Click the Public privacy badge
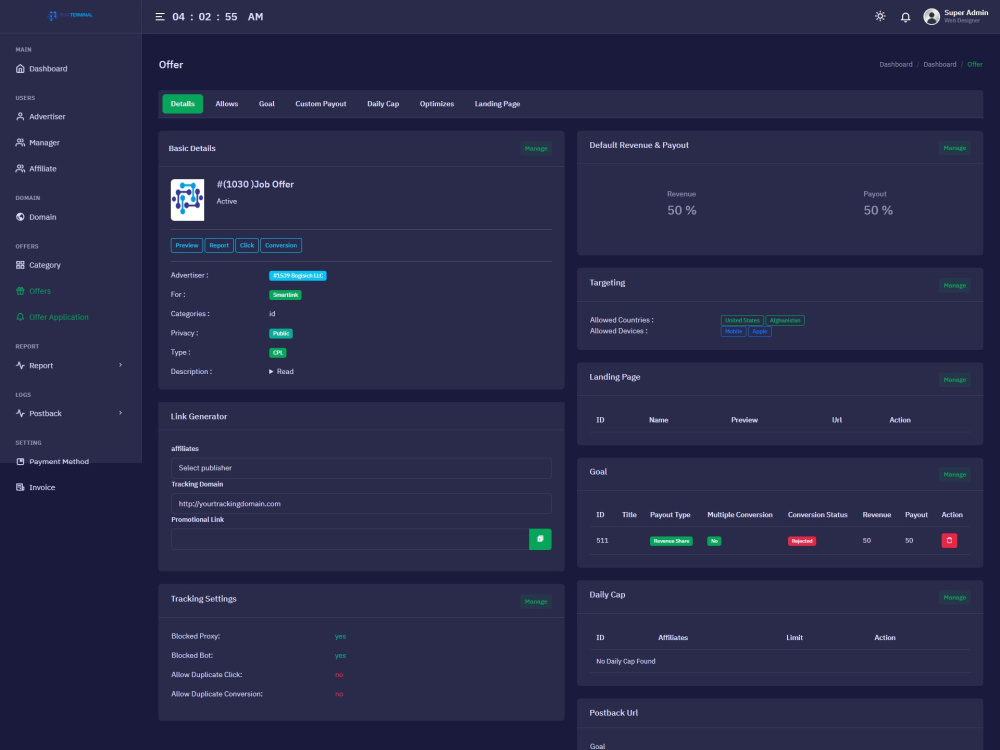 pos(281,334)
